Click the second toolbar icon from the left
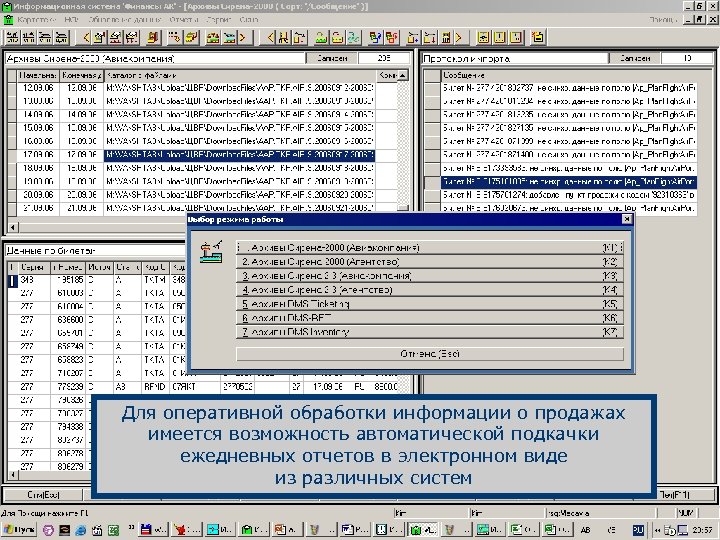The image size is (720, 540). 29,38
